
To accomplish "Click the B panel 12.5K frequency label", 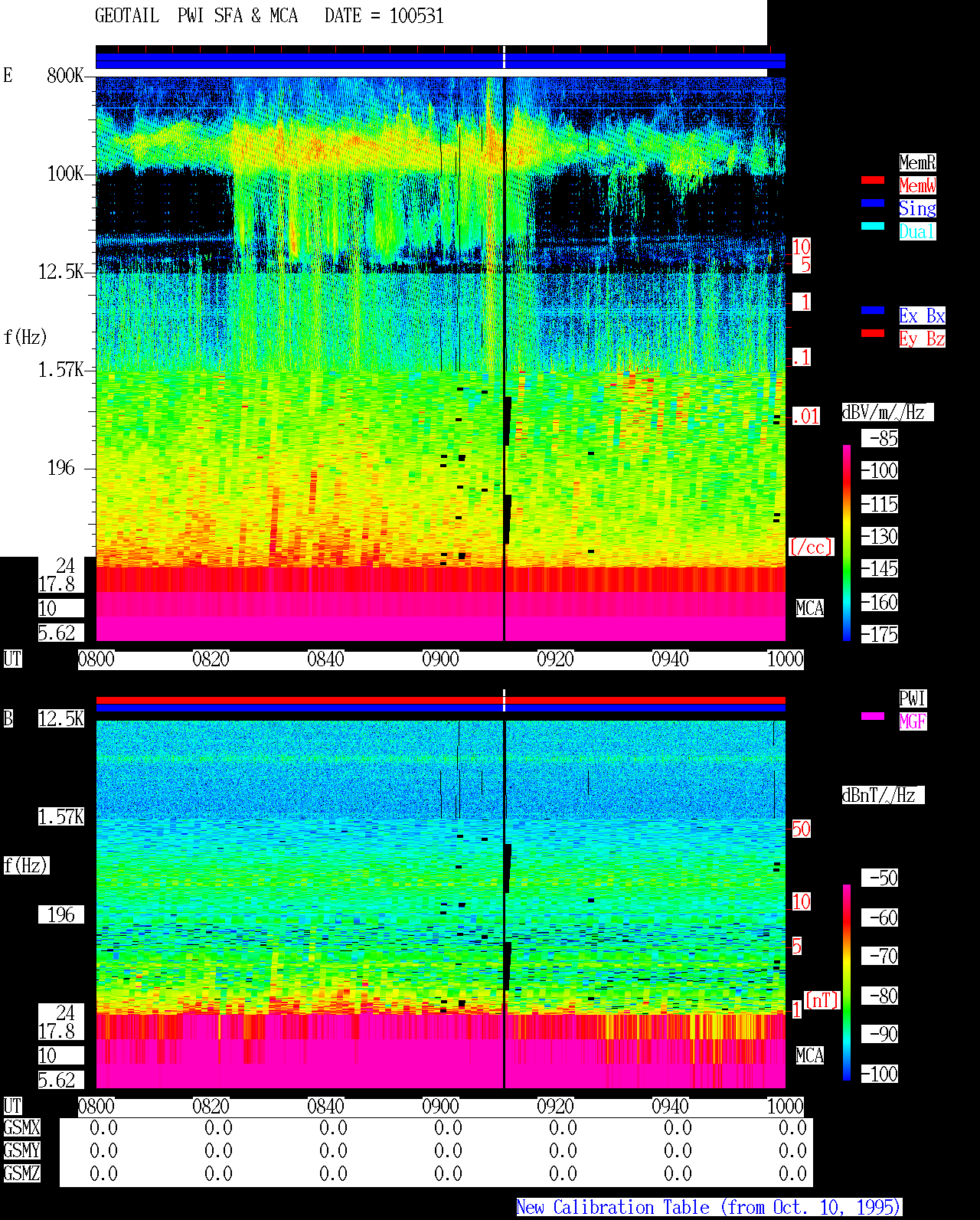I will point(61,719).
